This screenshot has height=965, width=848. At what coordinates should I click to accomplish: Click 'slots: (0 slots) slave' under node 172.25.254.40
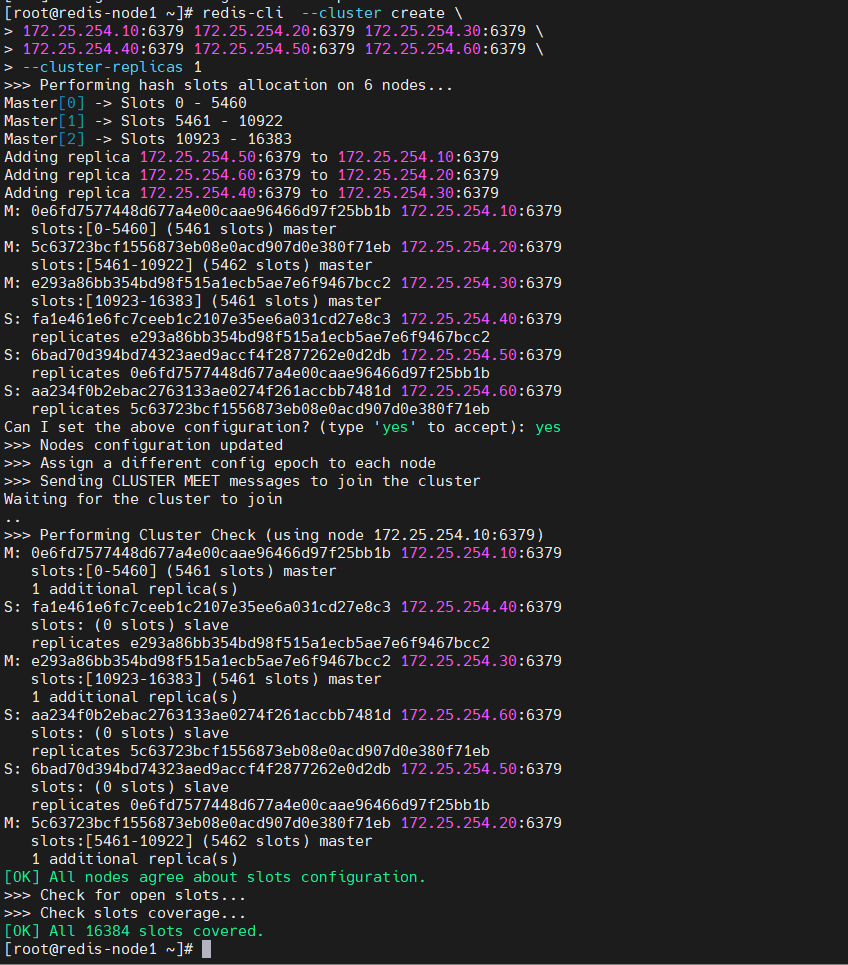click(x=130, y=625)
